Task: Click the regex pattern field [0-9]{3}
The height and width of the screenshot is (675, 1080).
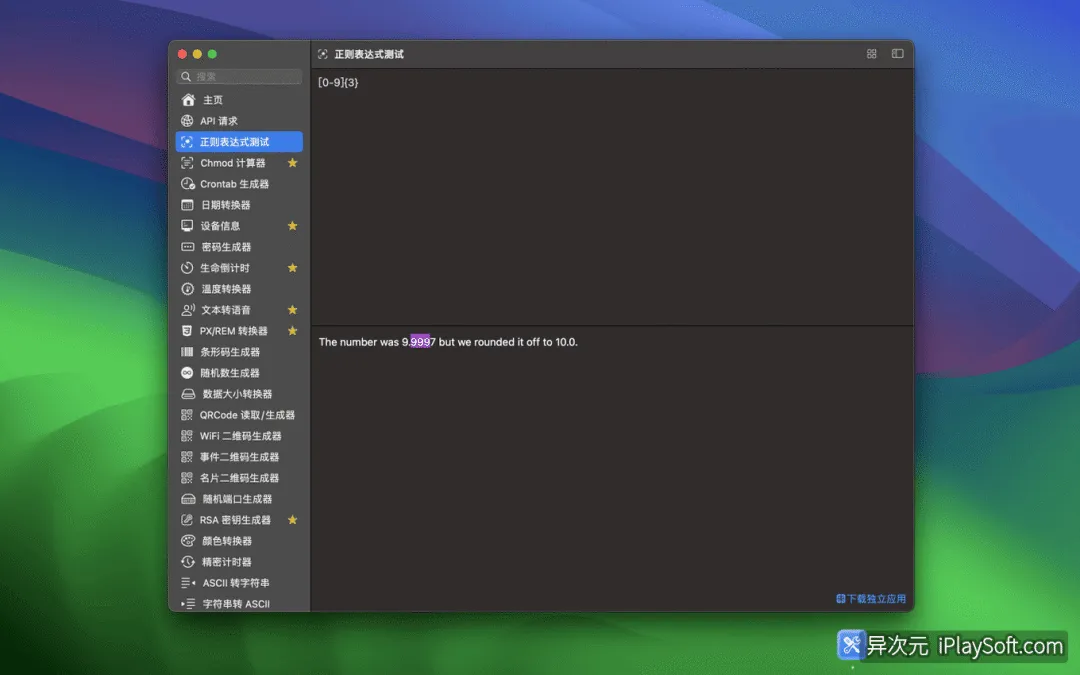Action: pos(612,196)
